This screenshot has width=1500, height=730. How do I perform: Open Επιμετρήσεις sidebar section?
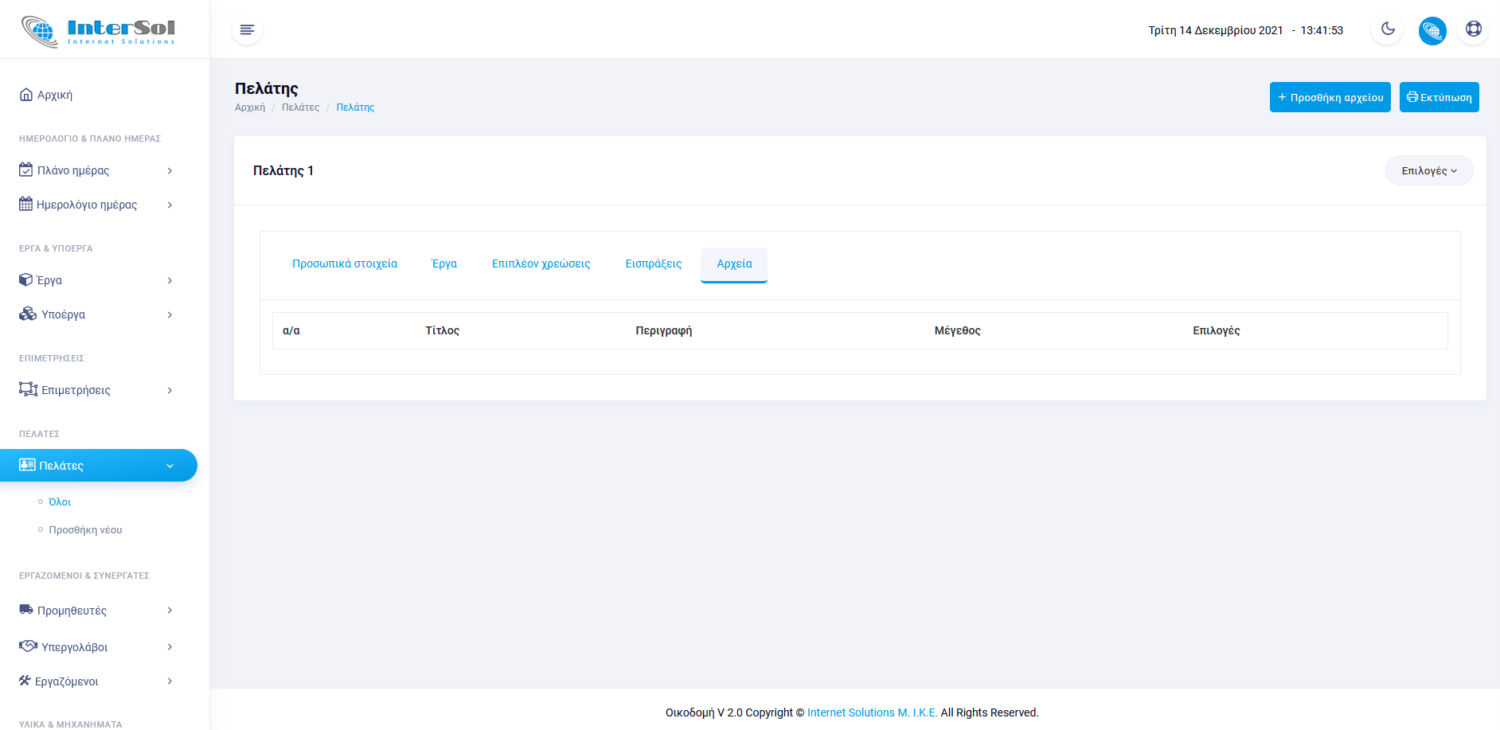[x=97, y=390]
